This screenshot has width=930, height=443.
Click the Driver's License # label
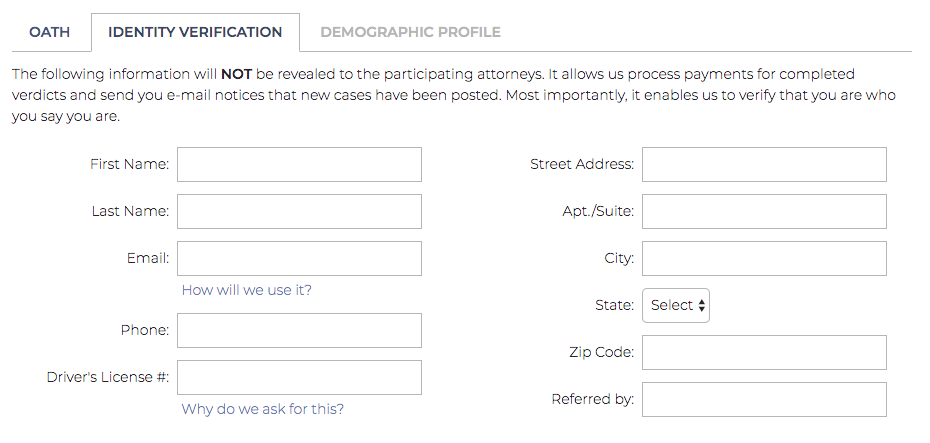point(108,377)
